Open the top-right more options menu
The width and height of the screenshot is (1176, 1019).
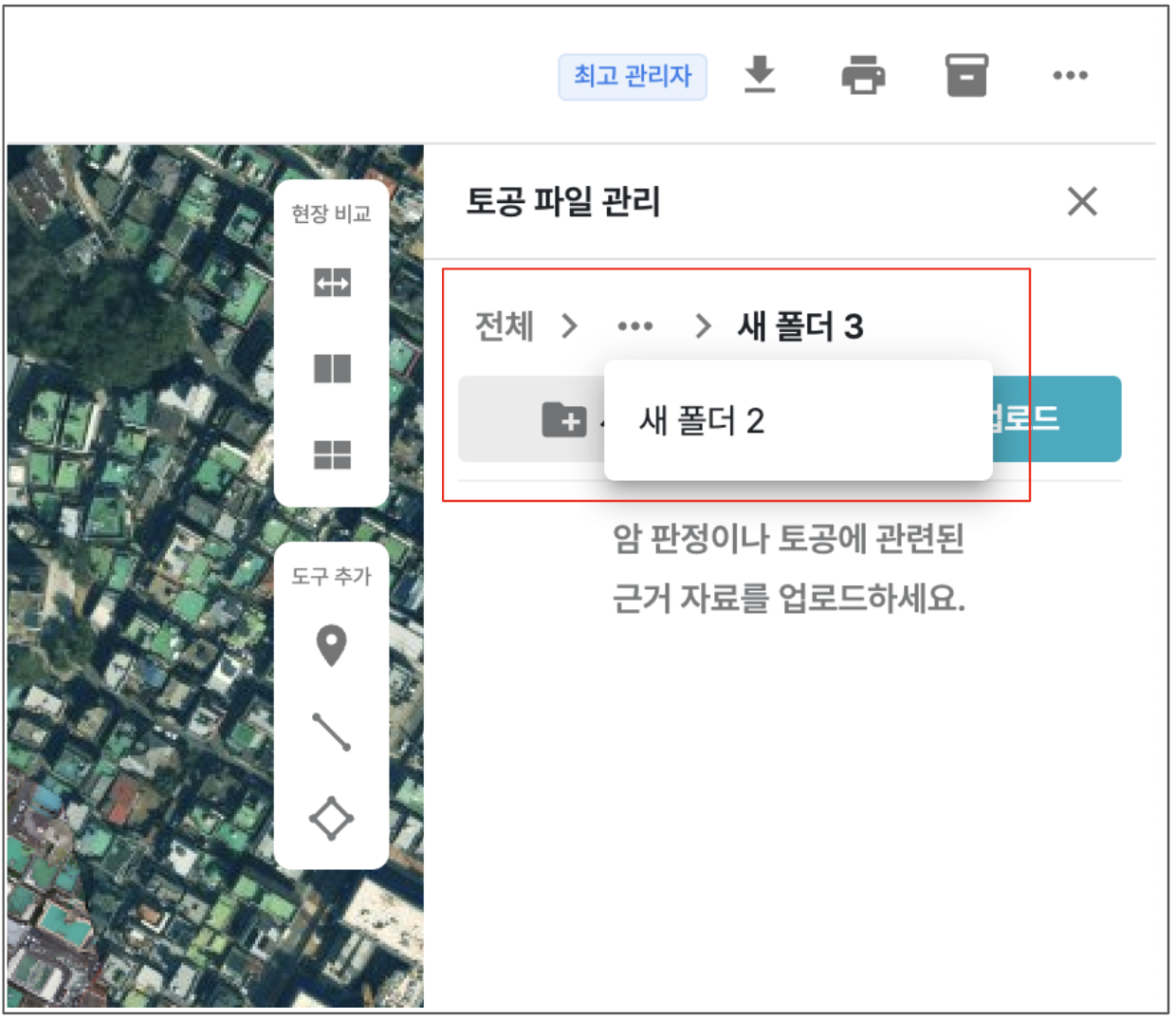click(x=1070, y=75)
